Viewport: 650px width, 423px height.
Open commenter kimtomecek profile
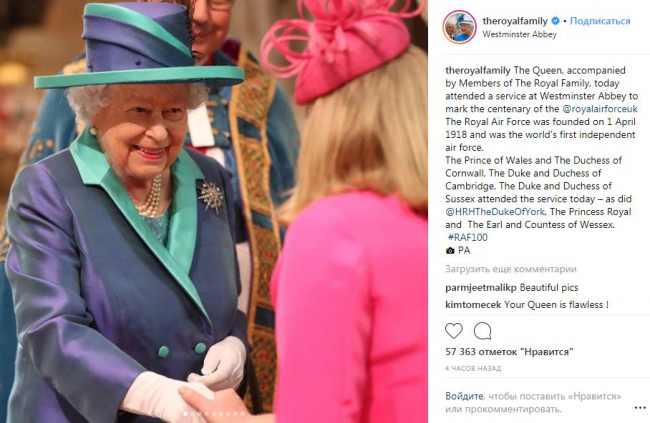click(x=473, y=304)
